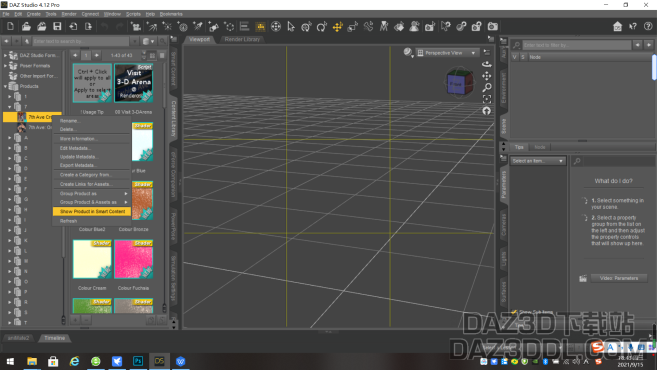Toggle the S selectable column header

tap(522, 57)
